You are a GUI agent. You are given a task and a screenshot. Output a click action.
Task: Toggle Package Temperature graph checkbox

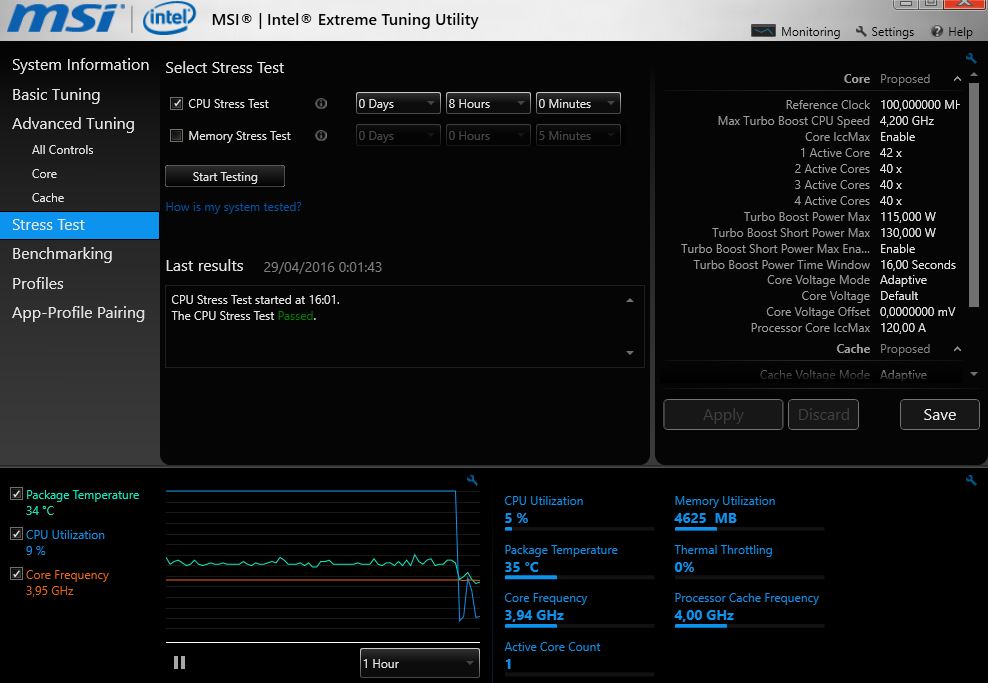(x=16, y=494)
